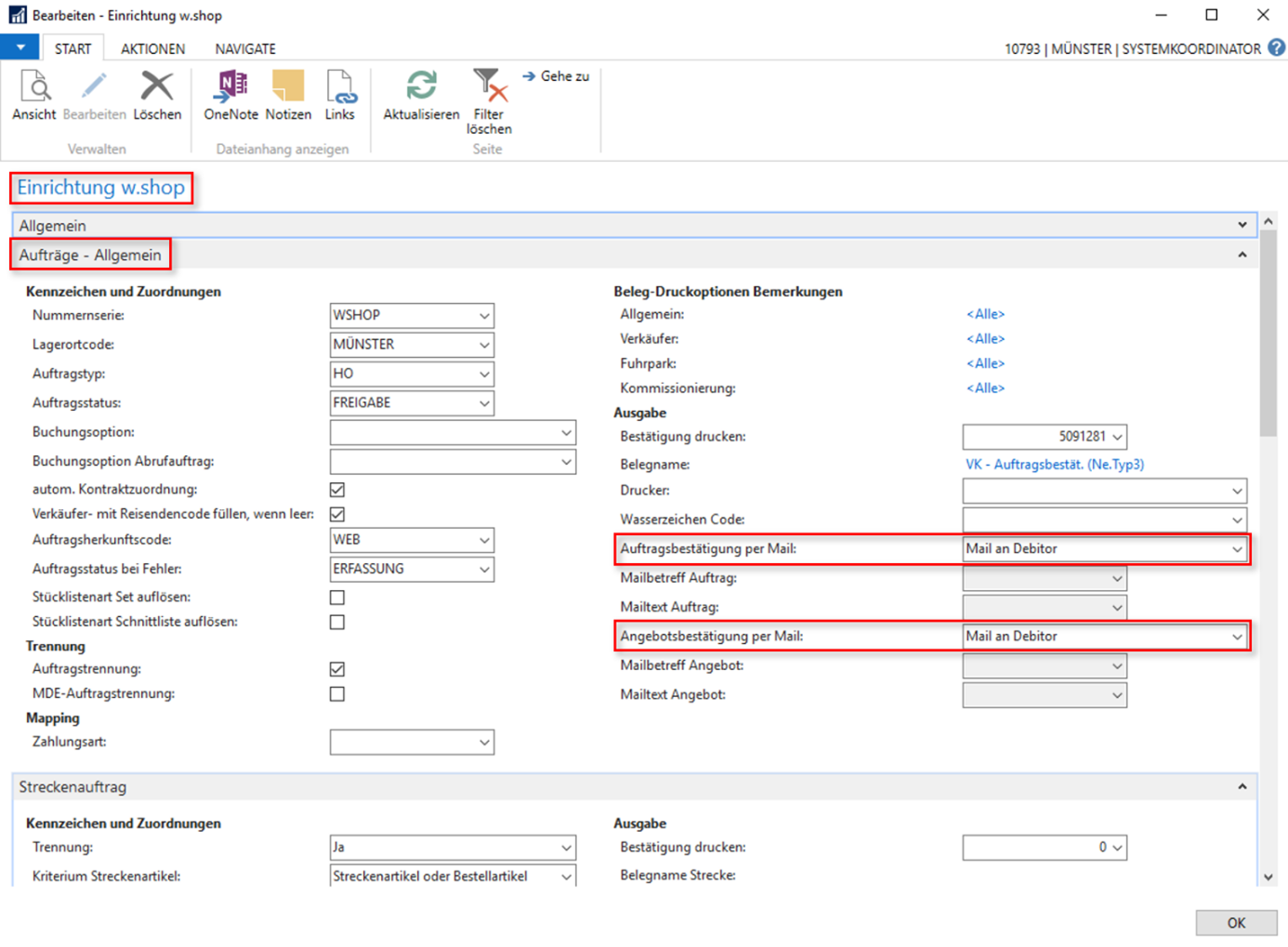This screenshot has width=1288, height=947.
Task: Uncheck autom. Kontraktzuordnung checkbox
Action: 337,490
